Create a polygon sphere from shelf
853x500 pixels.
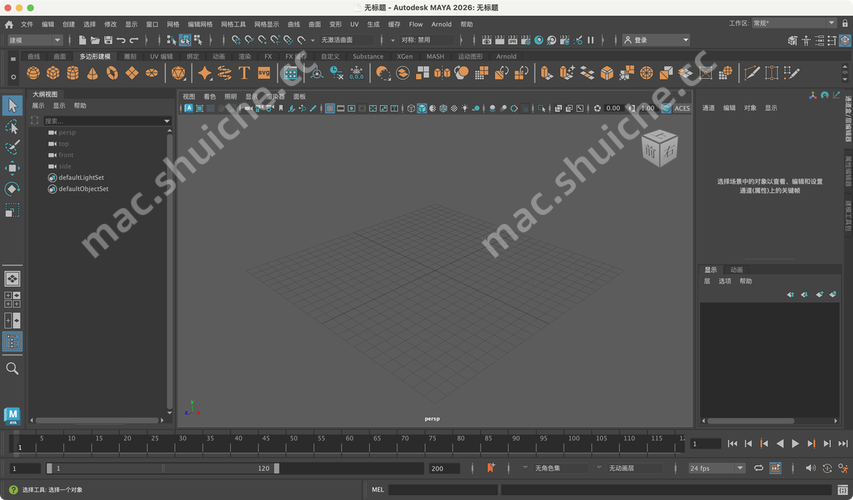[x=33, y=73]
